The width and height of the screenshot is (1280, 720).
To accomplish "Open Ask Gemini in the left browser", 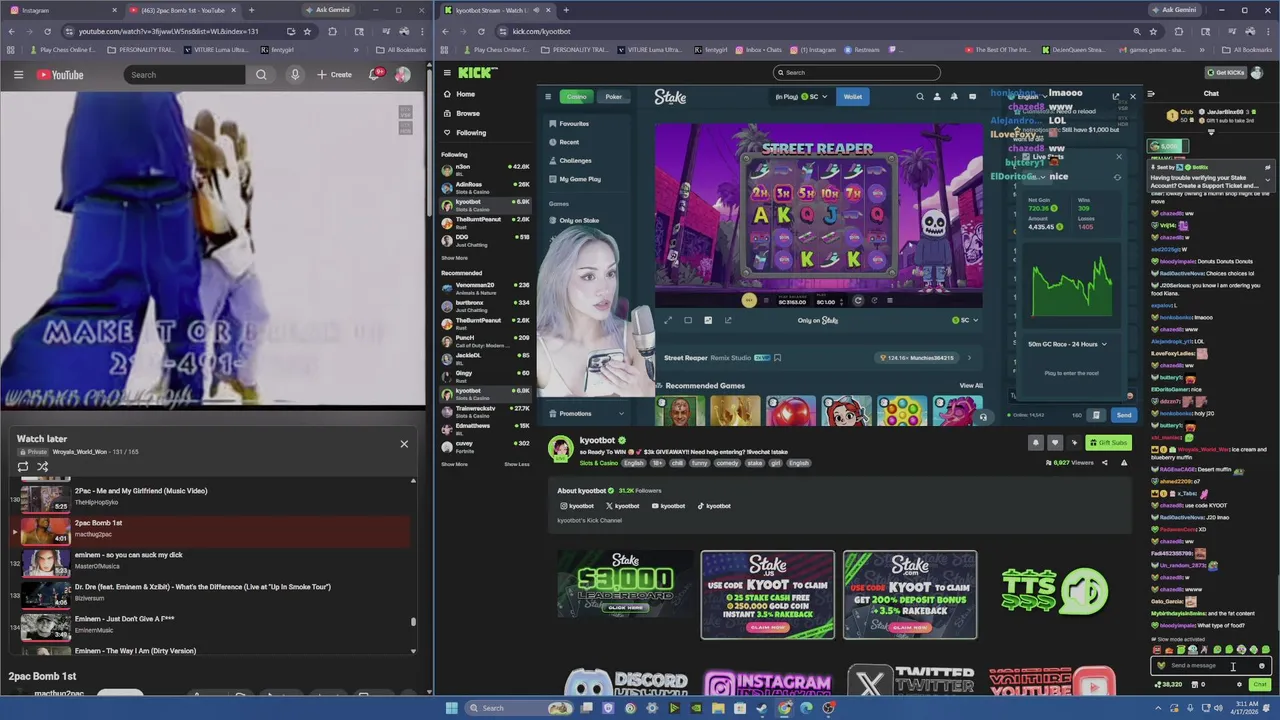I will tap(327, 10).
